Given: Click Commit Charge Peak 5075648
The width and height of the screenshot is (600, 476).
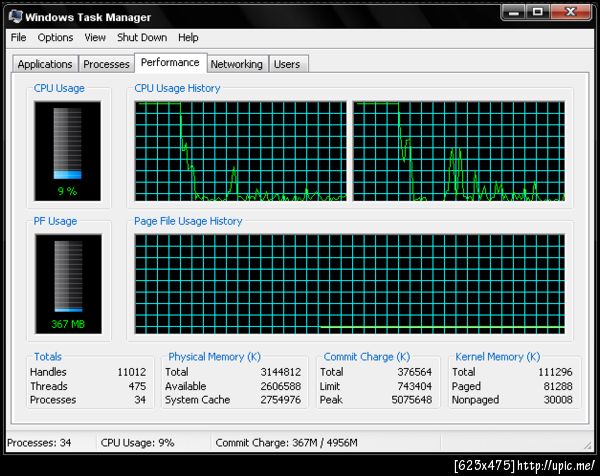Looking at the screenshot, I should (x=412, y=400).
